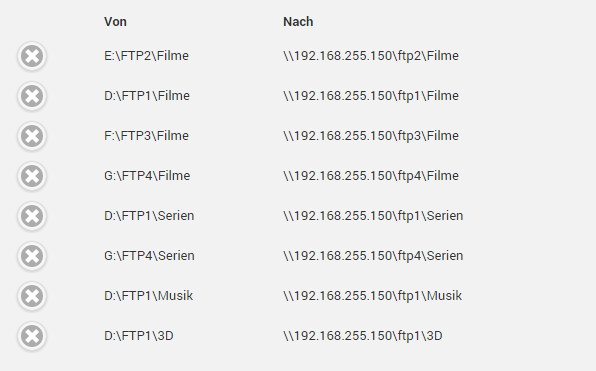Delete the G:\FTP4\Serien mapping
596x371 pixels.
coord(32,256)
